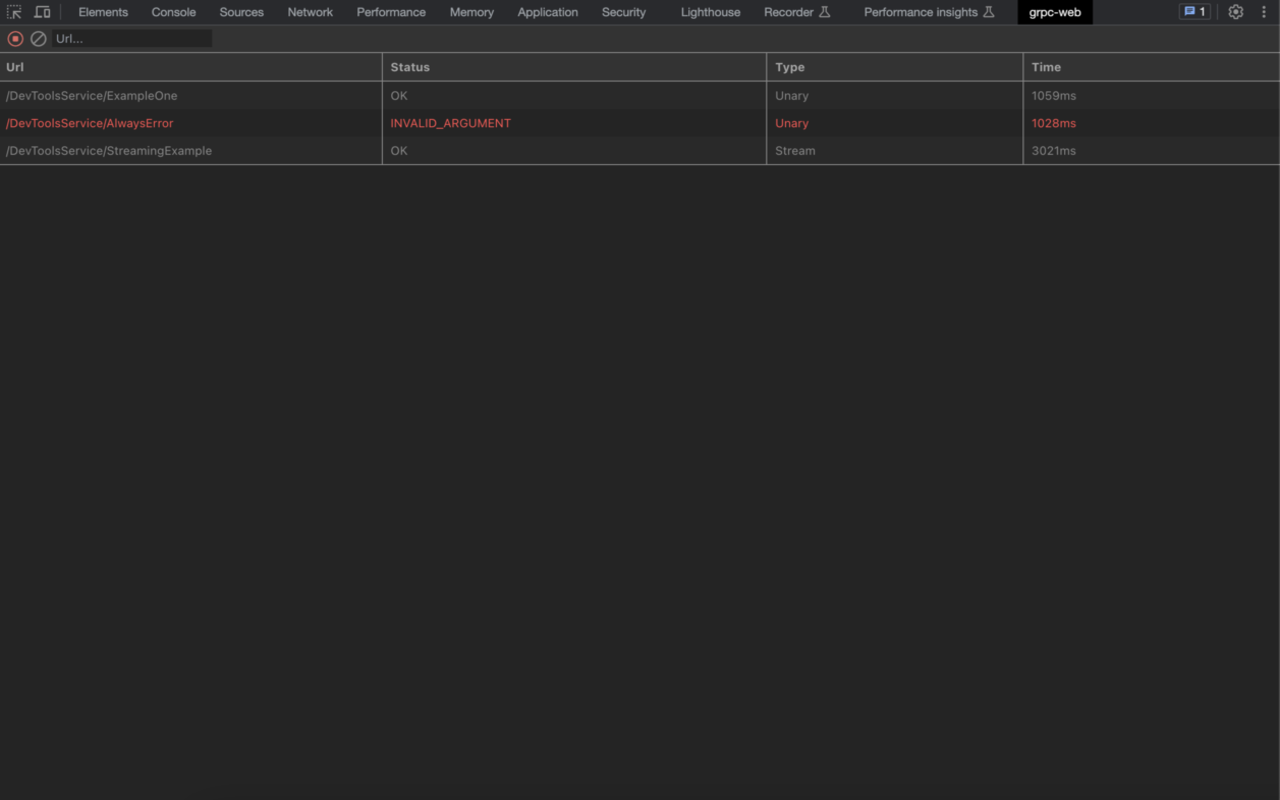Open DevTools settings gear
Image resolution: width=1280 pixels, height=800 pixels.
click(x=1236, y=12)
